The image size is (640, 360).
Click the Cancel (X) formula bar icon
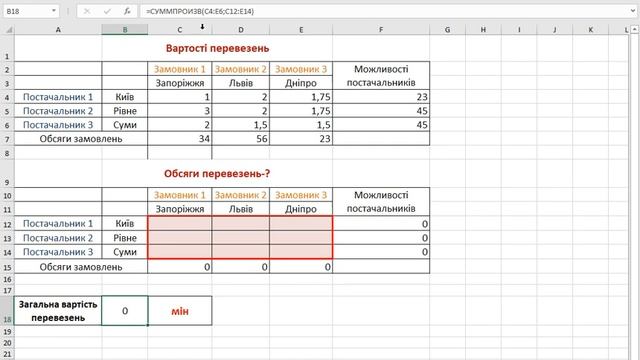click(x=87, y=11)
